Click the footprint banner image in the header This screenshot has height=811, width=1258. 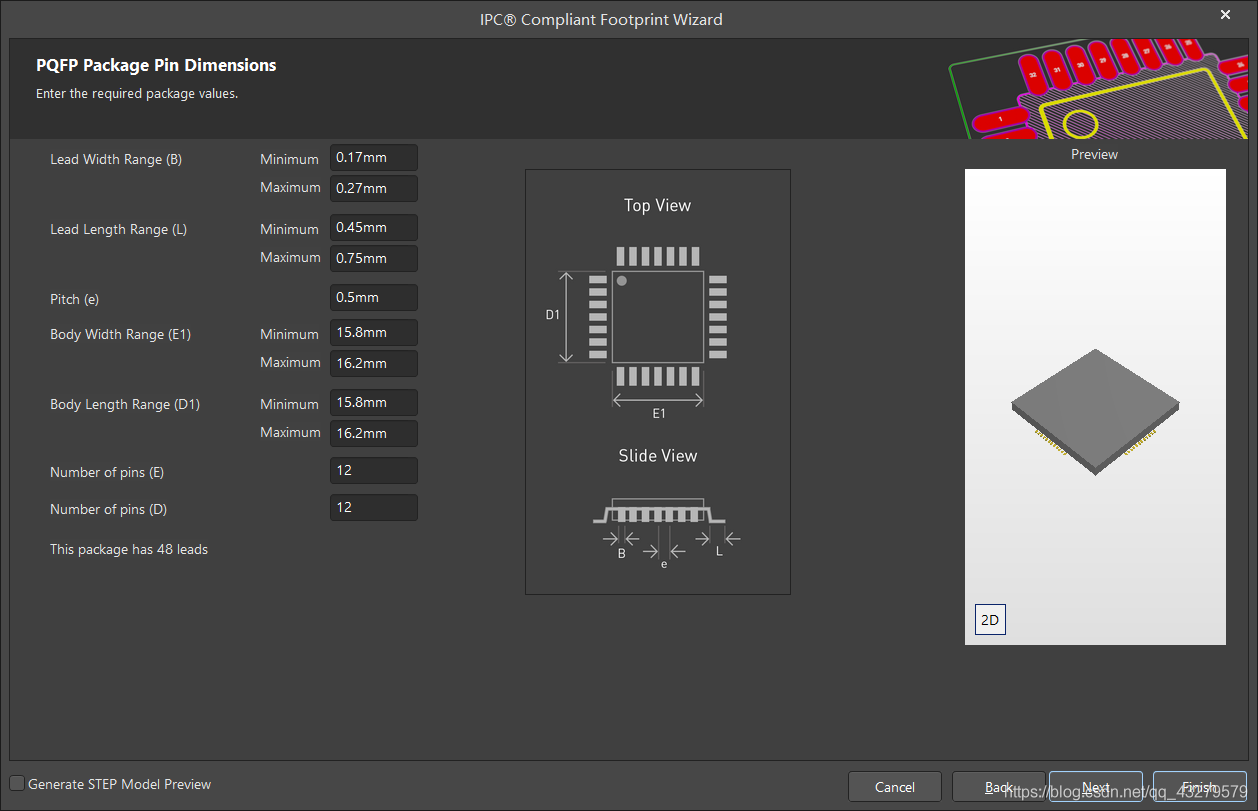(x=1098, y=89)
